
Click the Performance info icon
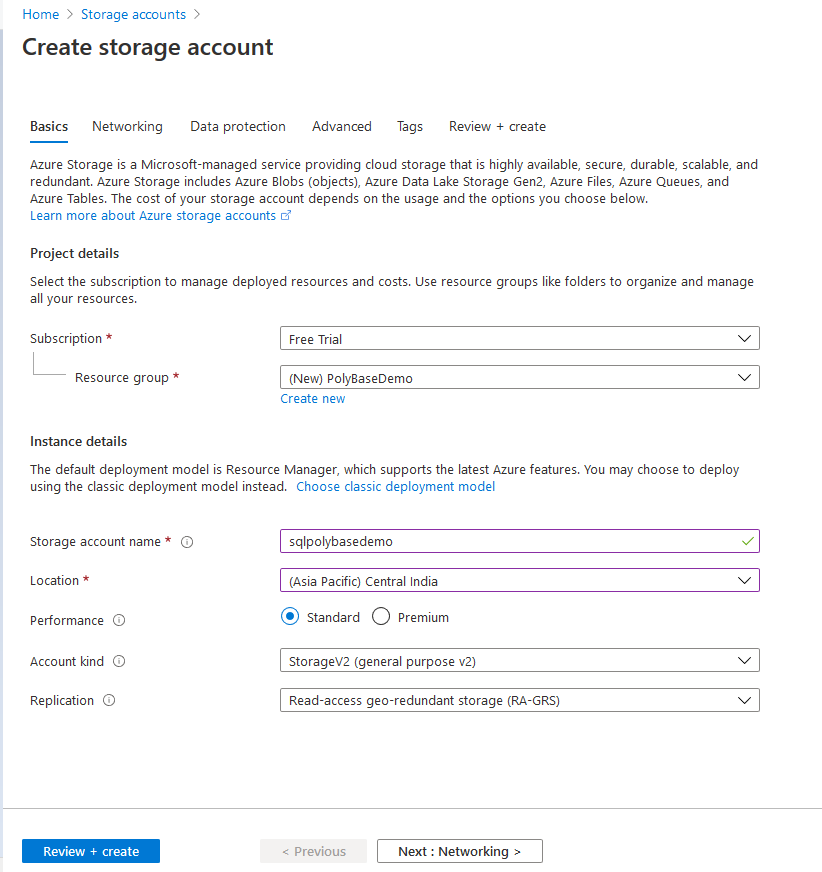(119, 621)
